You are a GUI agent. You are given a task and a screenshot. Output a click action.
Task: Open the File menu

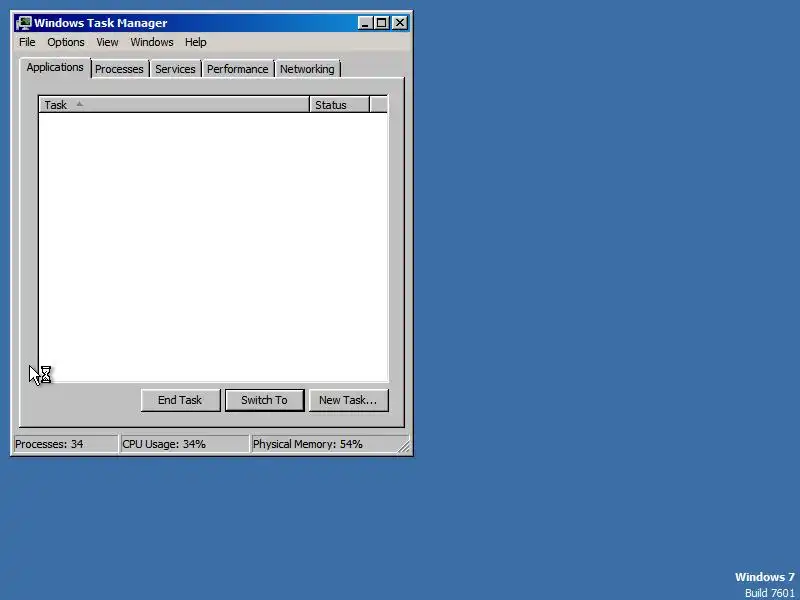[x=27, y=42]
